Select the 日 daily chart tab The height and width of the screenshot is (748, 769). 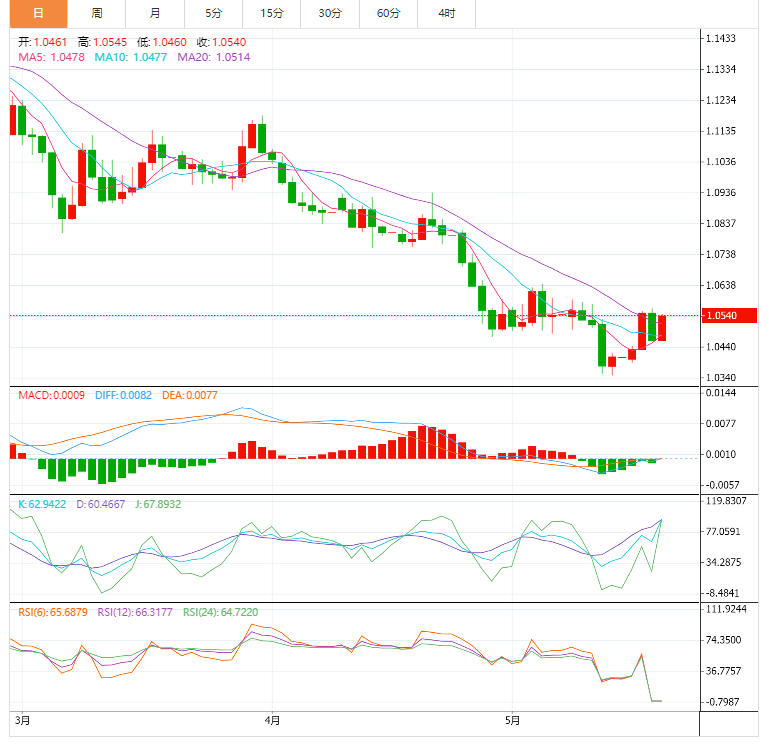pos(38,14)
